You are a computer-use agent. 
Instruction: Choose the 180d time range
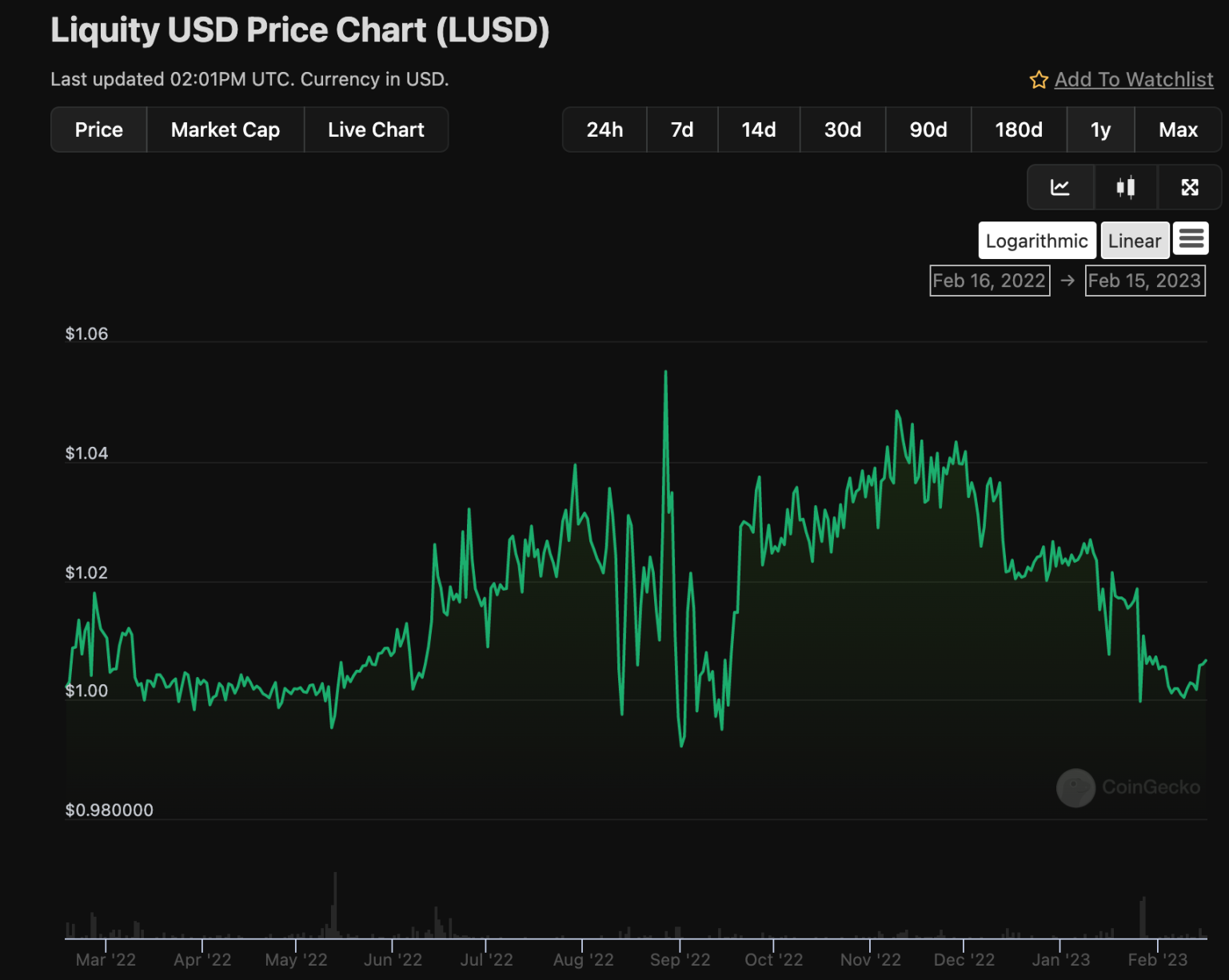coord(1019,129)
